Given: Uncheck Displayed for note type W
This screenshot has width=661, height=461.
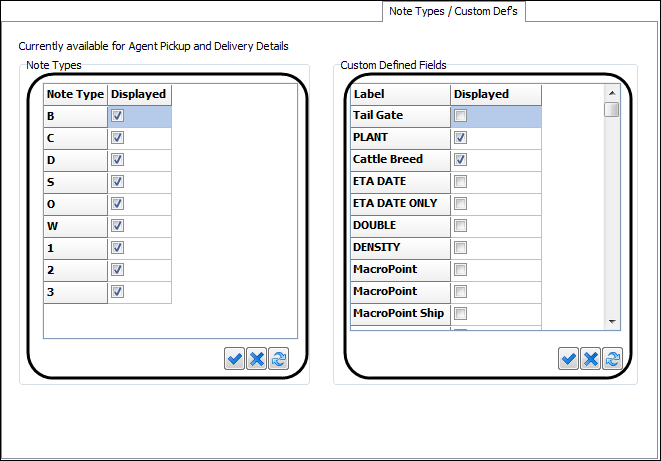Looking at the screenshot, I should [x=118, y=225].
